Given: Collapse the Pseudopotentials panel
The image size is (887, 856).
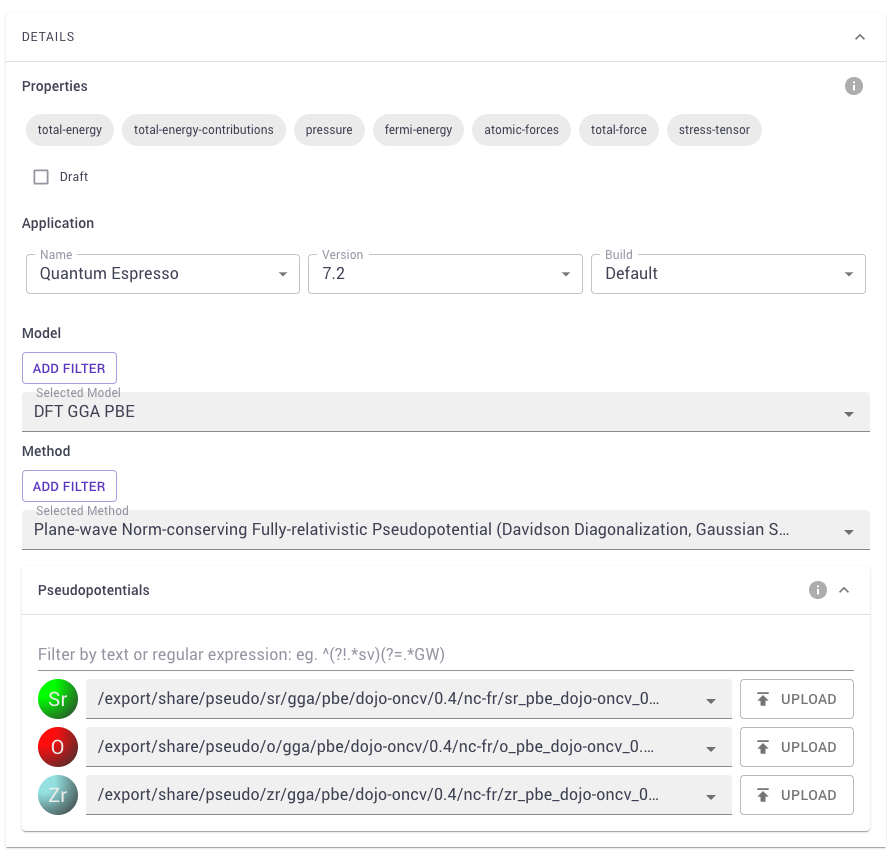Looking at the screenshot, I should pyautogui.click(x=844, y=590).
